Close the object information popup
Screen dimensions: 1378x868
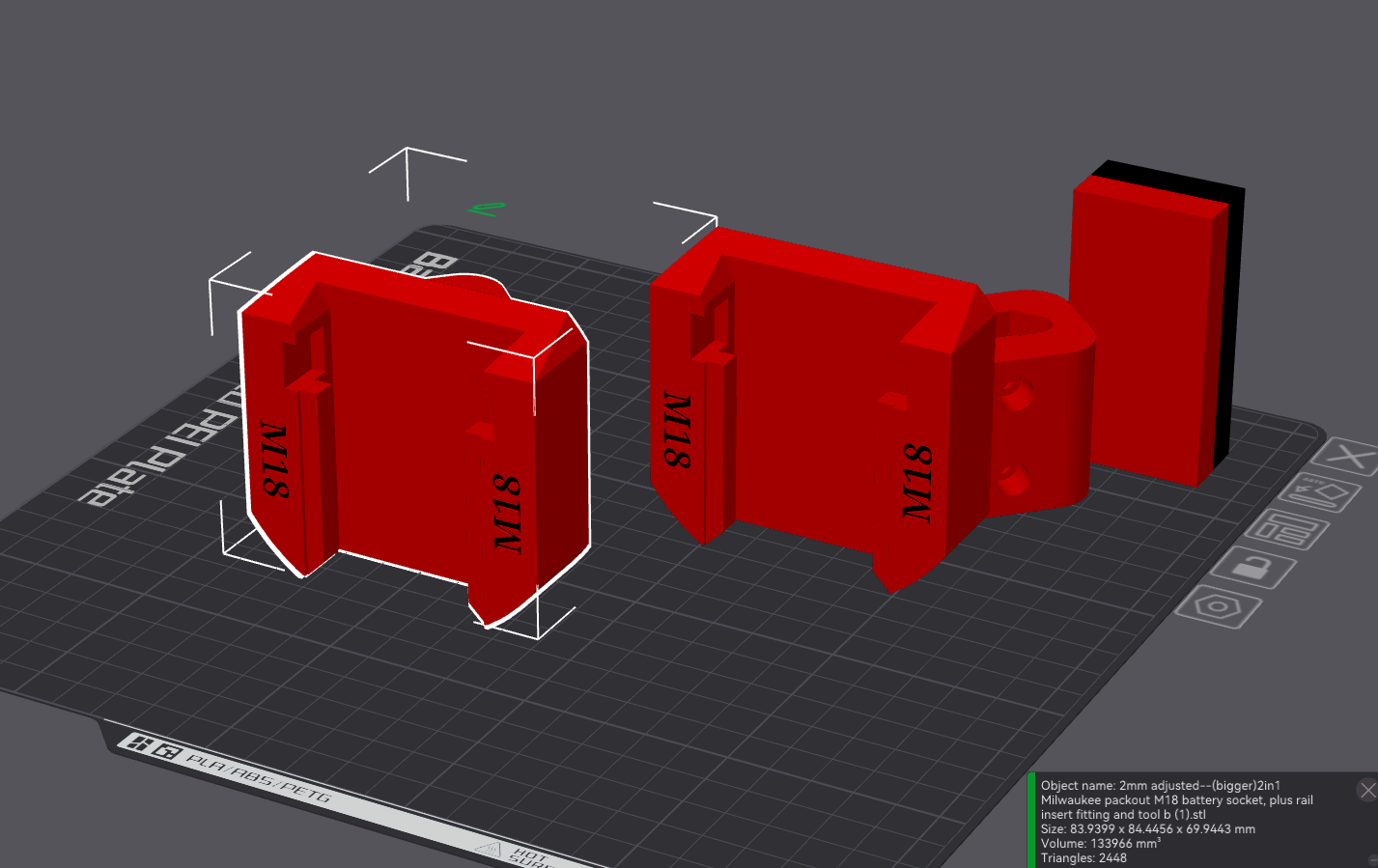[x=1367, y=789]
